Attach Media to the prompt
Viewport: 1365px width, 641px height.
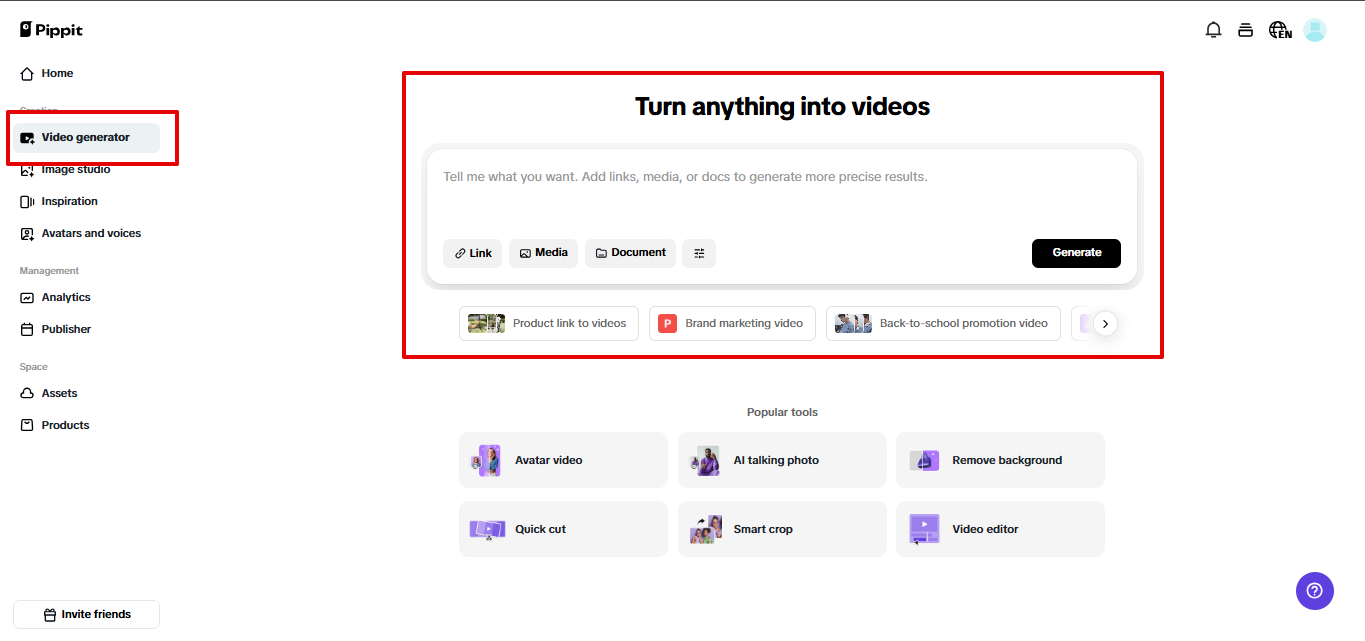point(543,253)
